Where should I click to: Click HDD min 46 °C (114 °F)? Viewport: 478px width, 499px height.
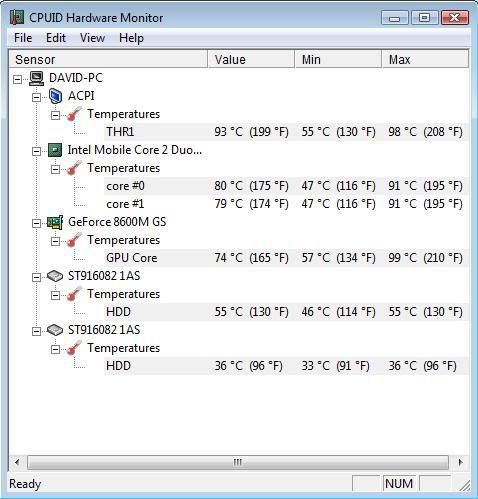(x=338, y=312)
